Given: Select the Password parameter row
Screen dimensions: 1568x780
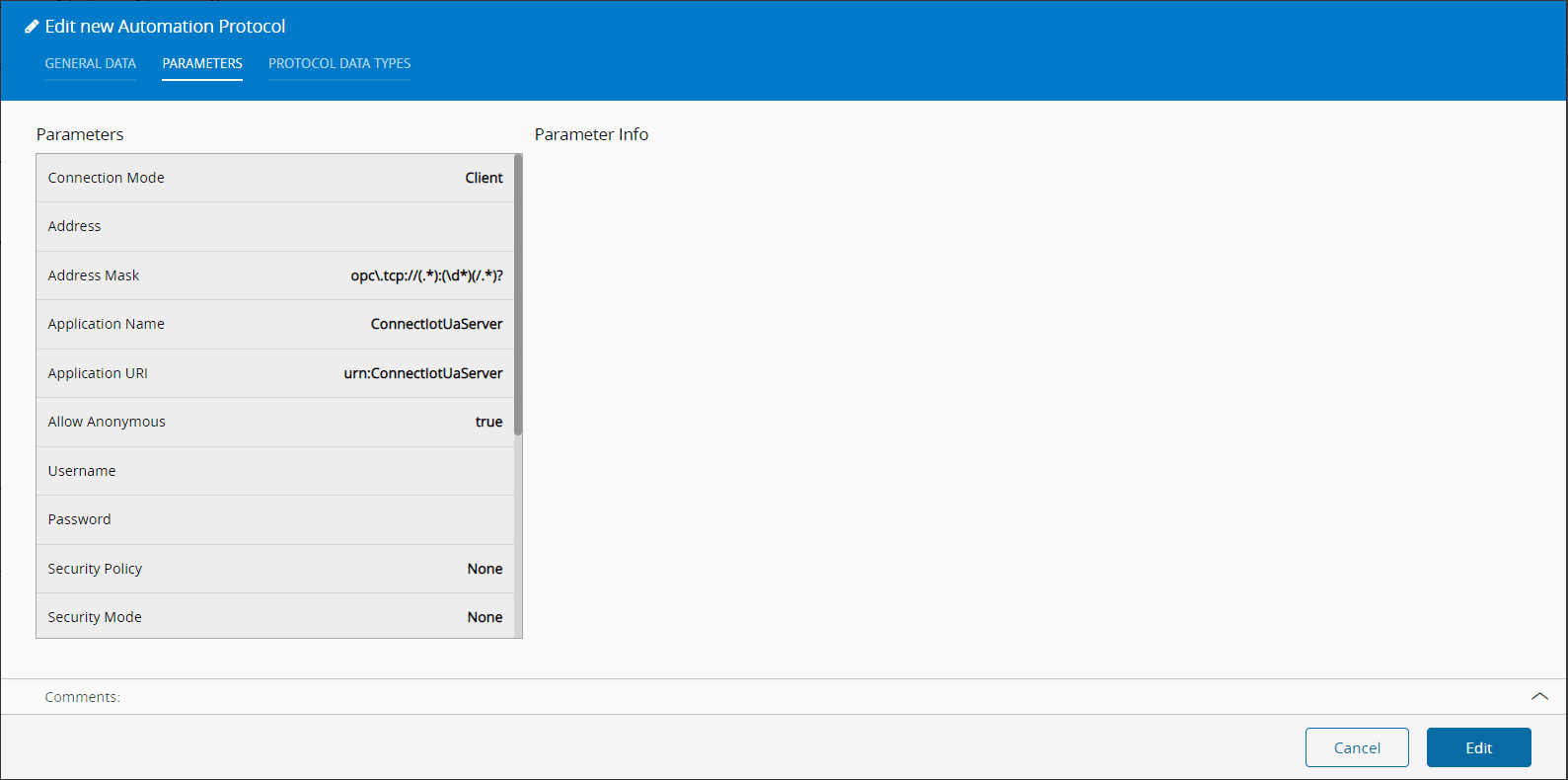Looking at the screenshot, I should tap(275, 519).
